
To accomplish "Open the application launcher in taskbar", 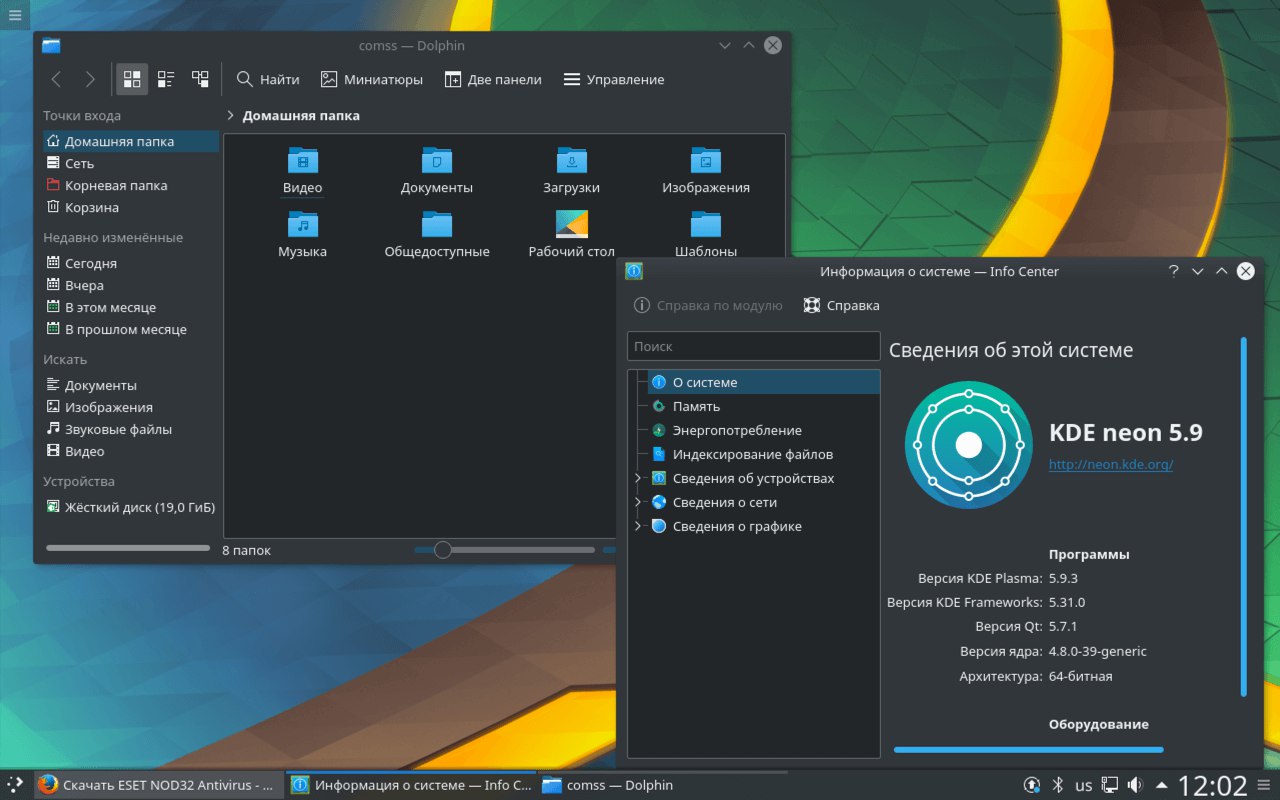I will pyautogui.click(x=15, y=785).
